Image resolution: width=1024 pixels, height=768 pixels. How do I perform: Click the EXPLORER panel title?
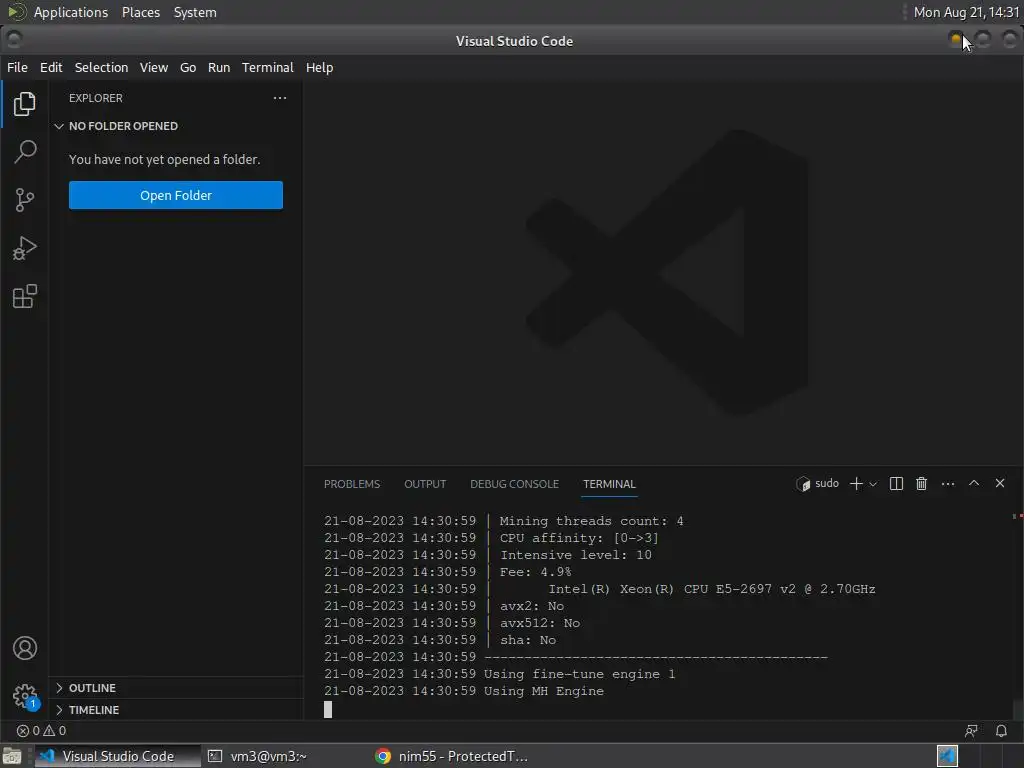pyautogui.click(x=96, y=98)
